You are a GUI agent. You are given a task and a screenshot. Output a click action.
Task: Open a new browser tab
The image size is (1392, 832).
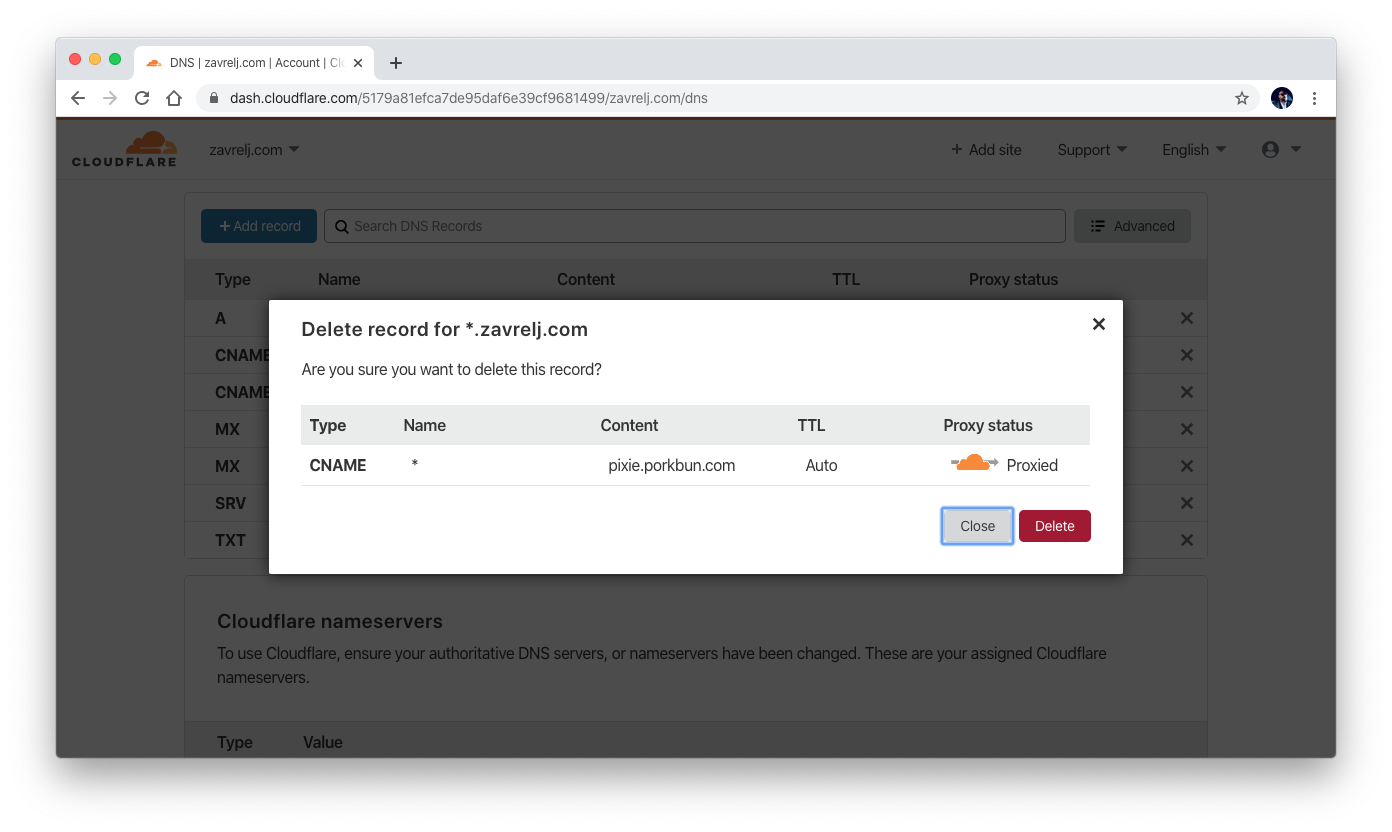[396, 63]
